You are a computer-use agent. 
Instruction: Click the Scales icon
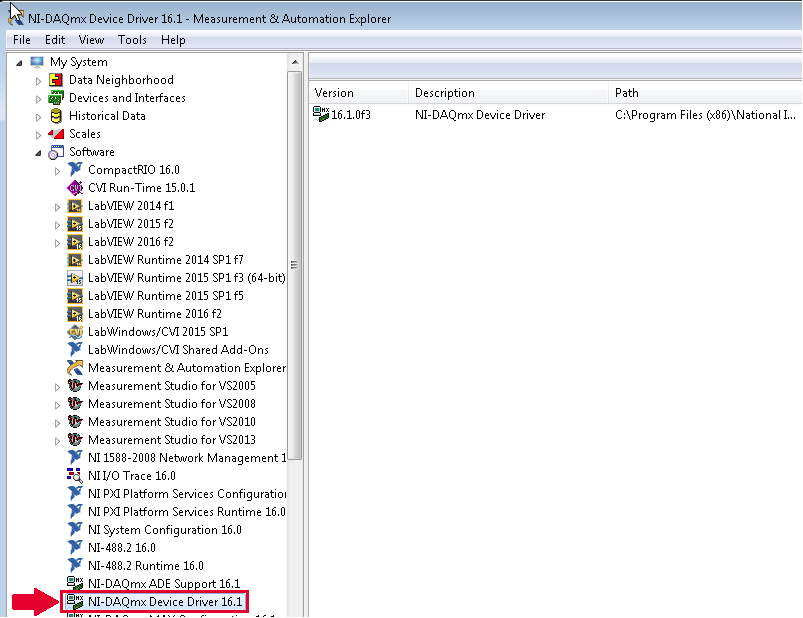56,134
